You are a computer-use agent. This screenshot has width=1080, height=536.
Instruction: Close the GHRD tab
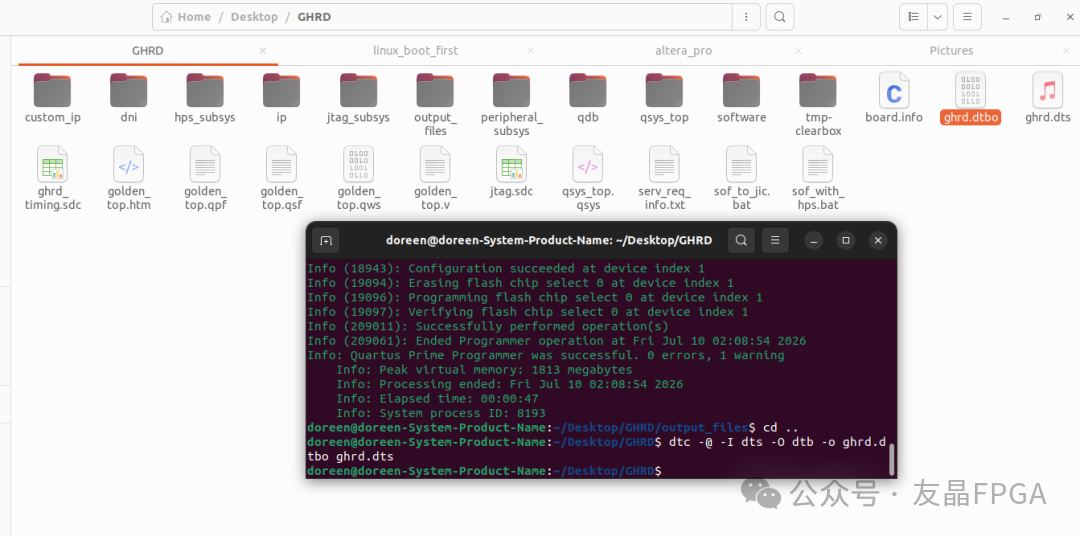pyautogui.click(x=262, y=51)
